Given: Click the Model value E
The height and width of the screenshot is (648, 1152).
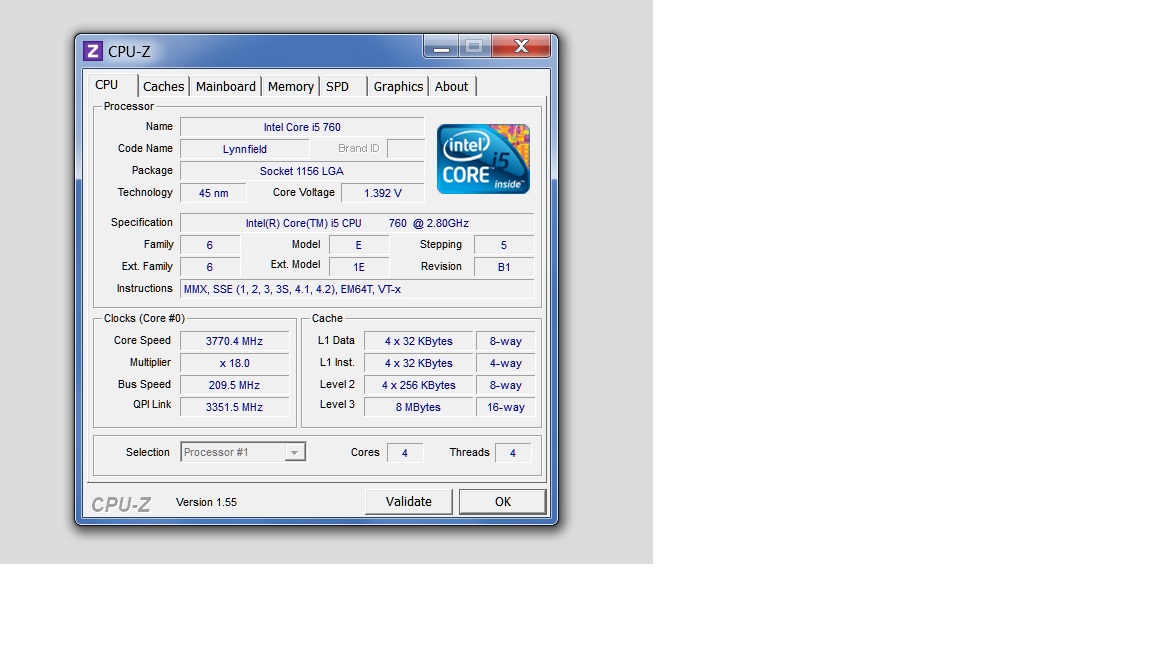Looking at the screenshot, I should pyautogui.click(x=359, y=245).
